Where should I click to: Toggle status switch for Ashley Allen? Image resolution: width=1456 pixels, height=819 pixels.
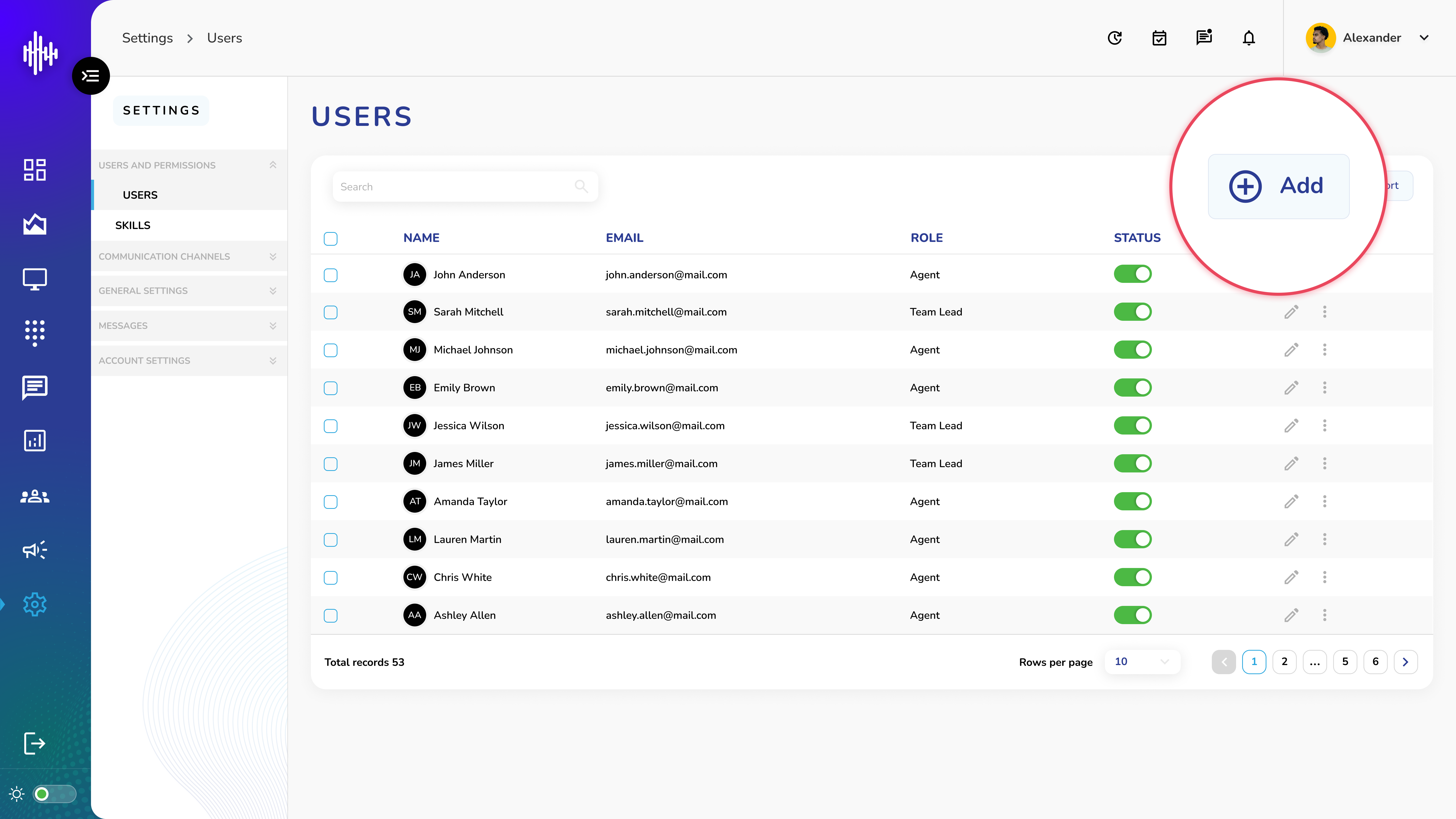[1133, 615]
